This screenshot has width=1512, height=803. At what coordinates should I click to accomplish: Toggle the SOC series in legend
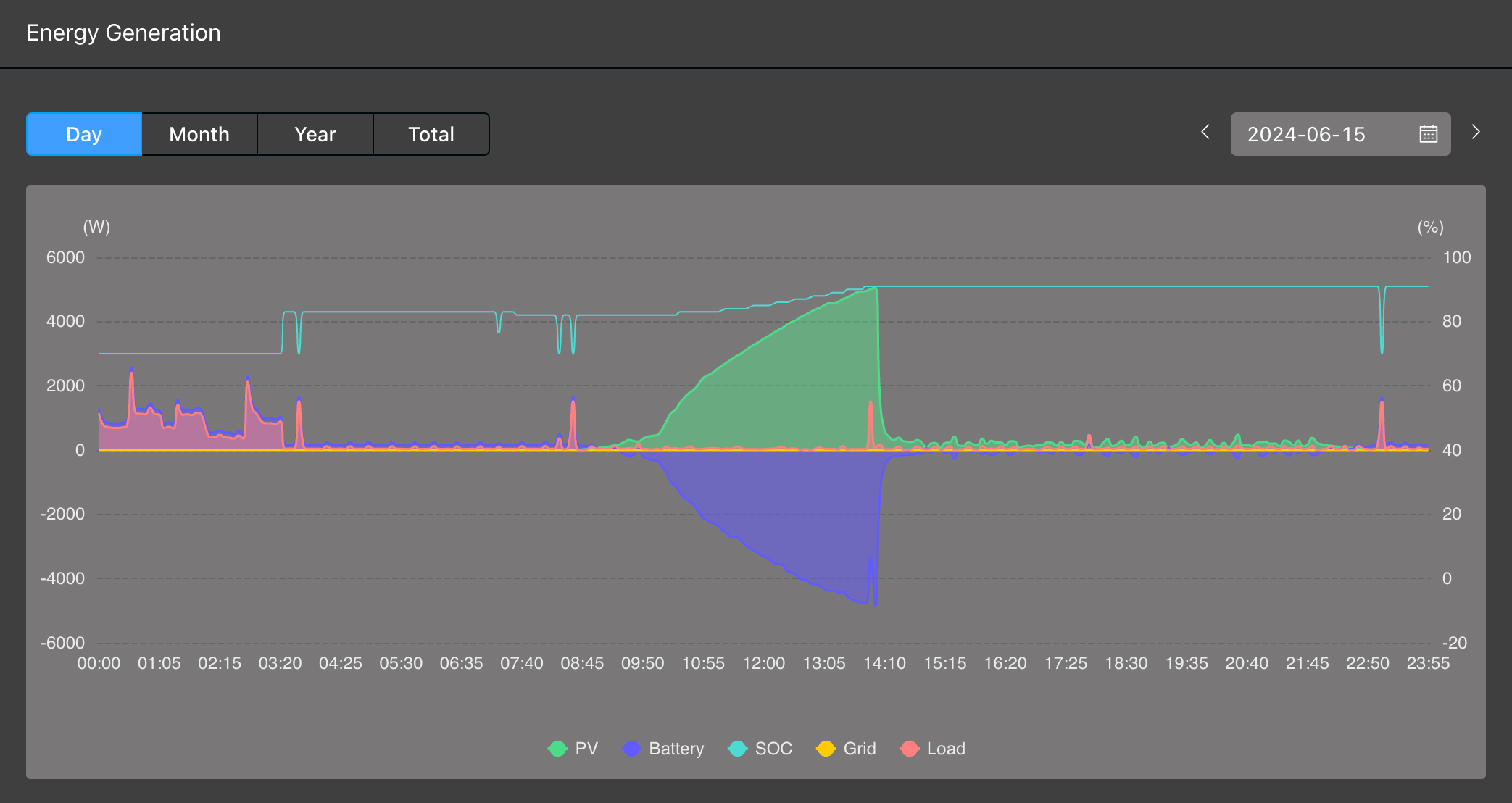pos(760,749)
